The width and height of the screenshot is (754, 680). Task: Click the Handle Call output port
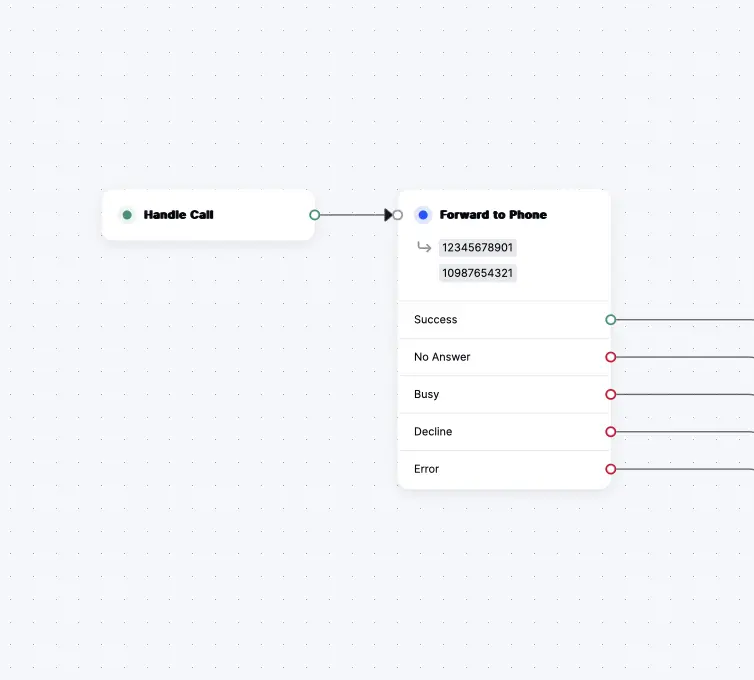(314, 215)
